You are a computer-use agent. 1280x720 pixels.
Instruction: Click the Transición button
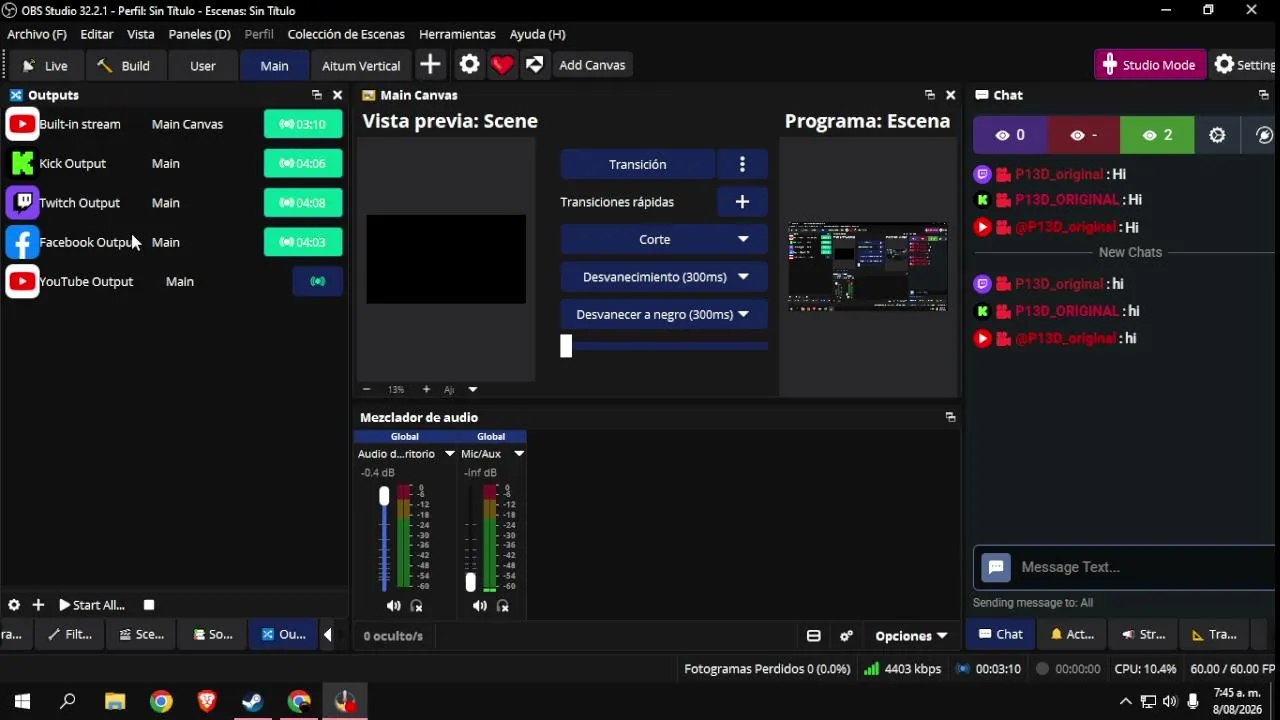coord(638,164)
